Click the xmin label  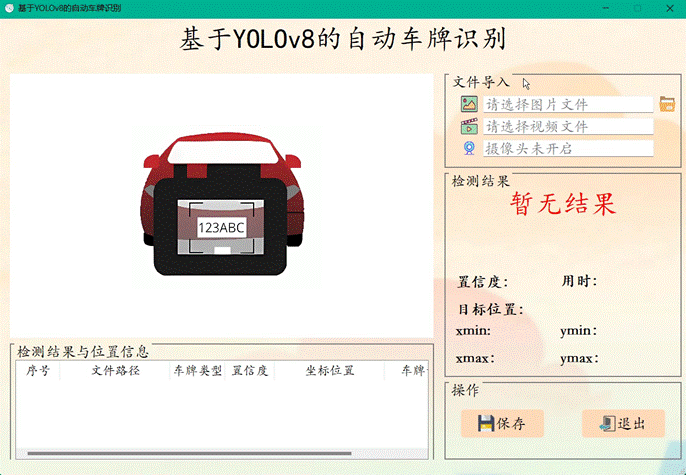pyautogui.click(x=473, y=331)
